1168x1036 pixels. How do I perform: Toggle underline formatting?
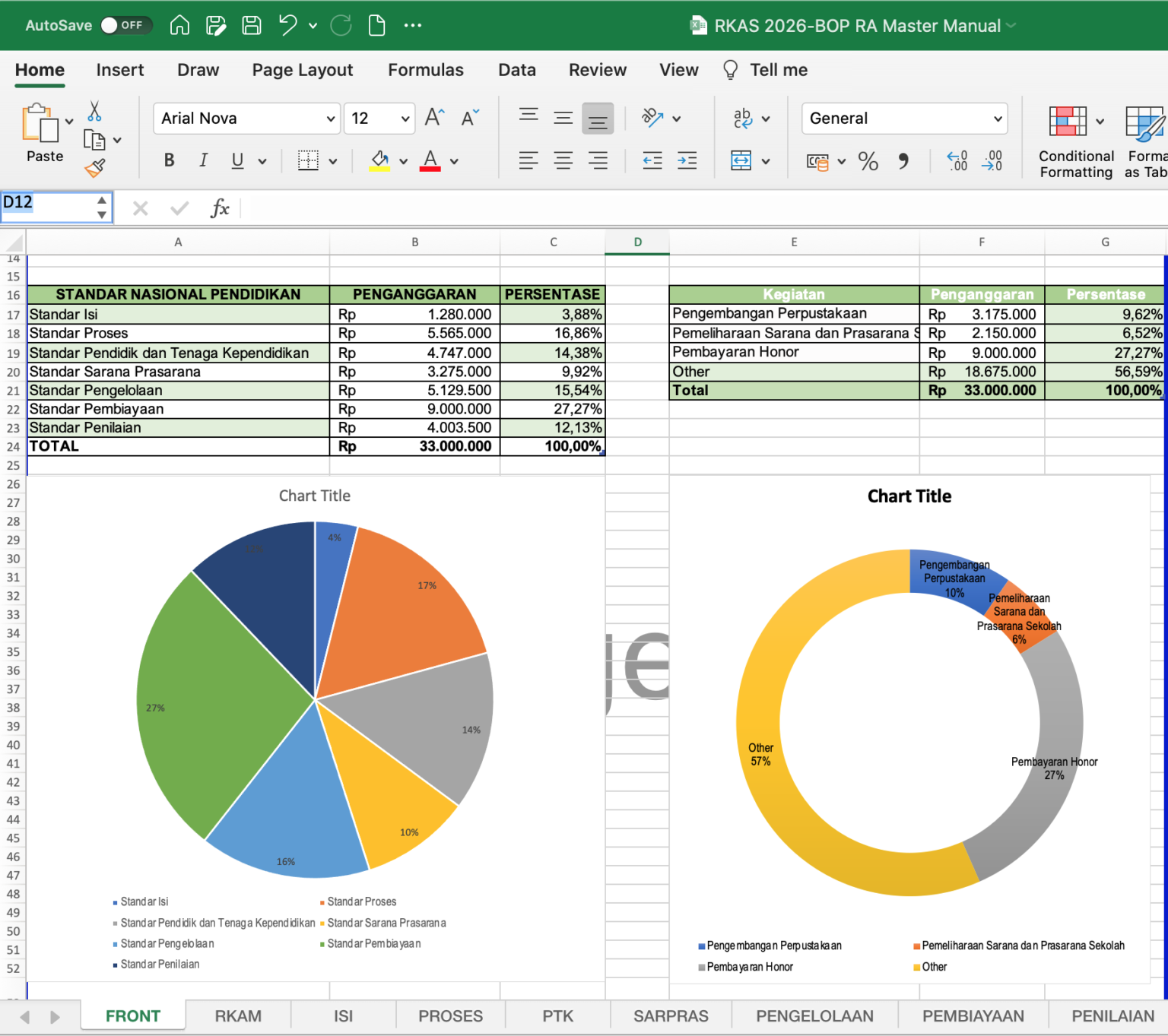pos(236,160)
